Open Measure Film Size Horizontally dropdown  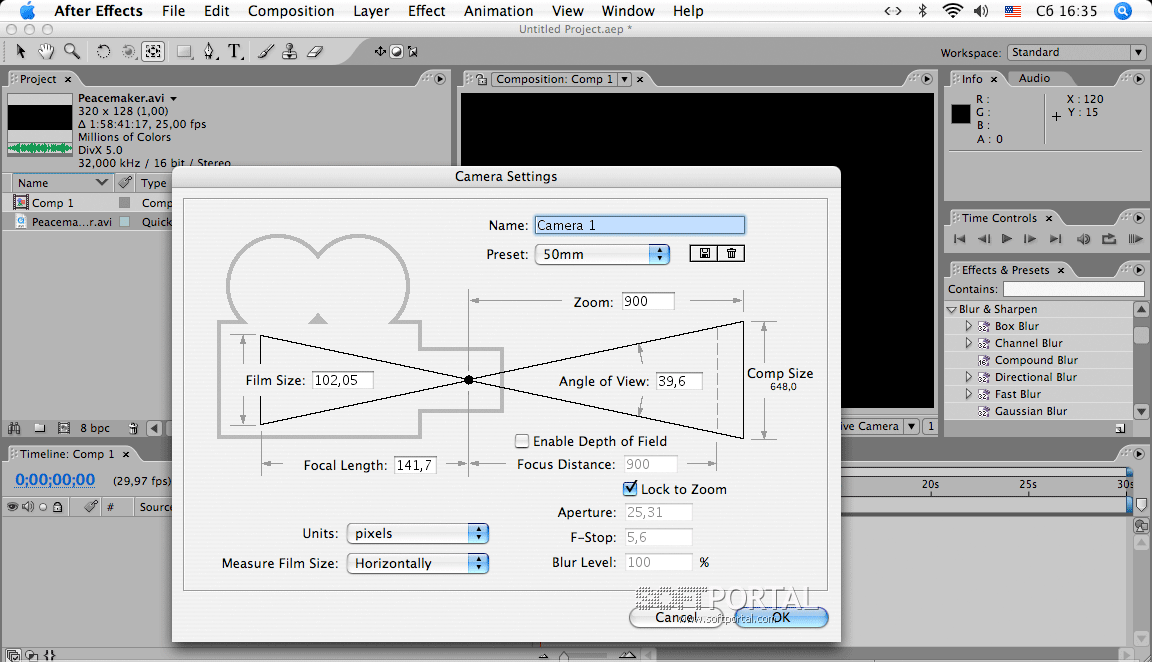click(417, 564)
